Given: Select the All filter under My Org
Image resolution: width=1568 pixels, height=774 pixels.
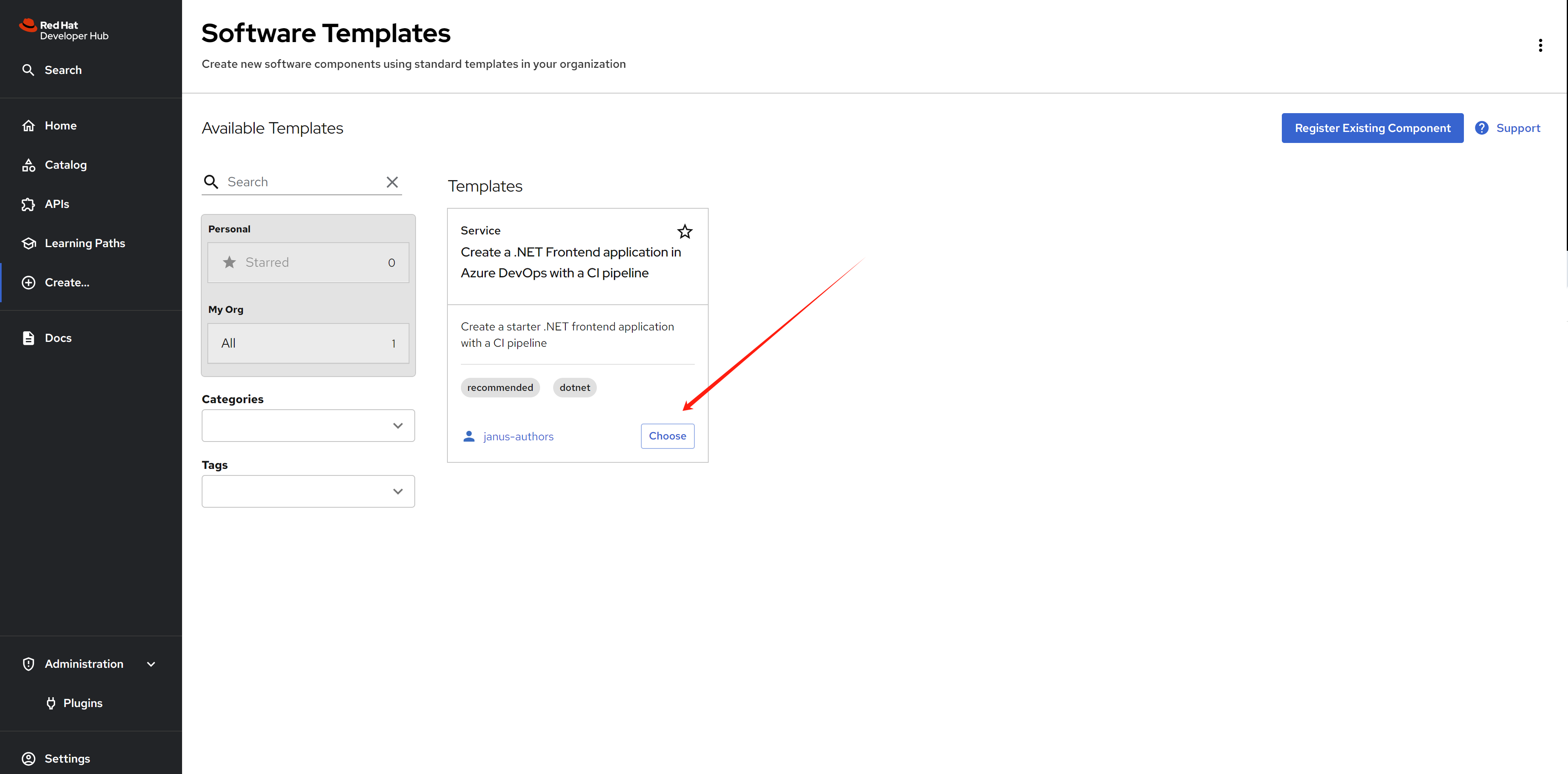Looking at the screenshot, I should pyautogui.click(x=308, y=344).
